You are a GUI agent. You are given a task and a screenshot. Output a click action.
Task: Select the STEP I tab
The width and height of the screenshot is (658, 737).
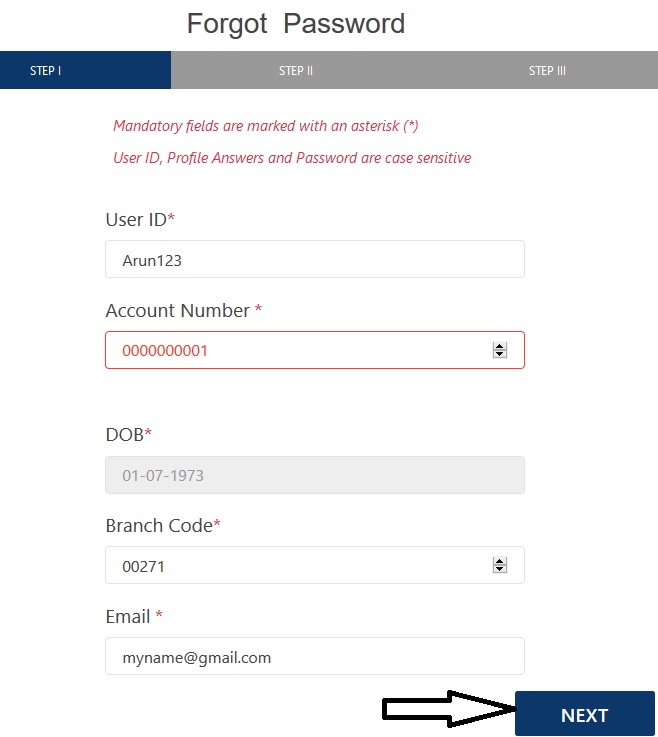click(85, 71)
